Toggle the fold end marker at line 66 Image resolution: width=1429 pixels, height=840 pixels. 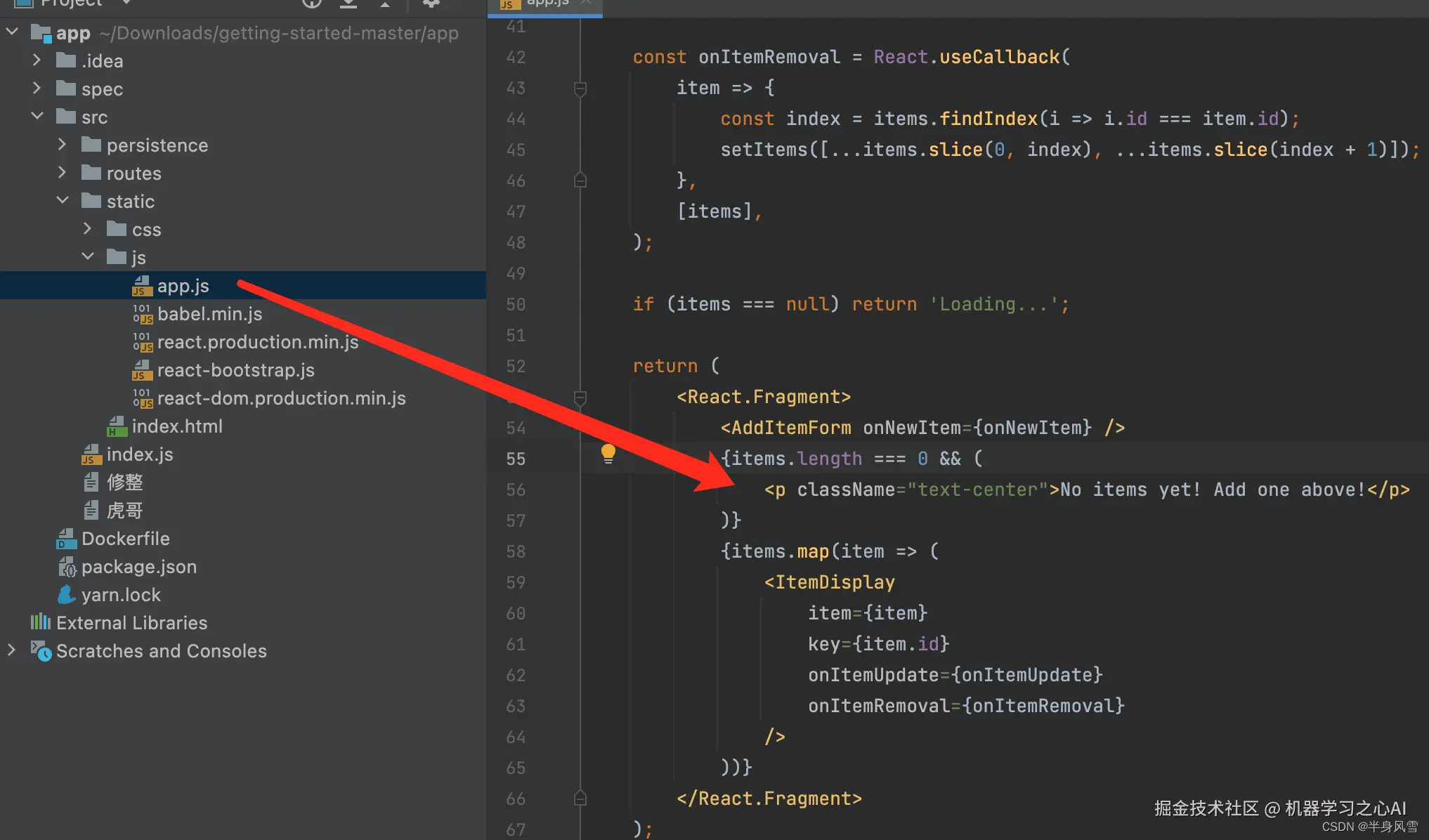(580, 799)
